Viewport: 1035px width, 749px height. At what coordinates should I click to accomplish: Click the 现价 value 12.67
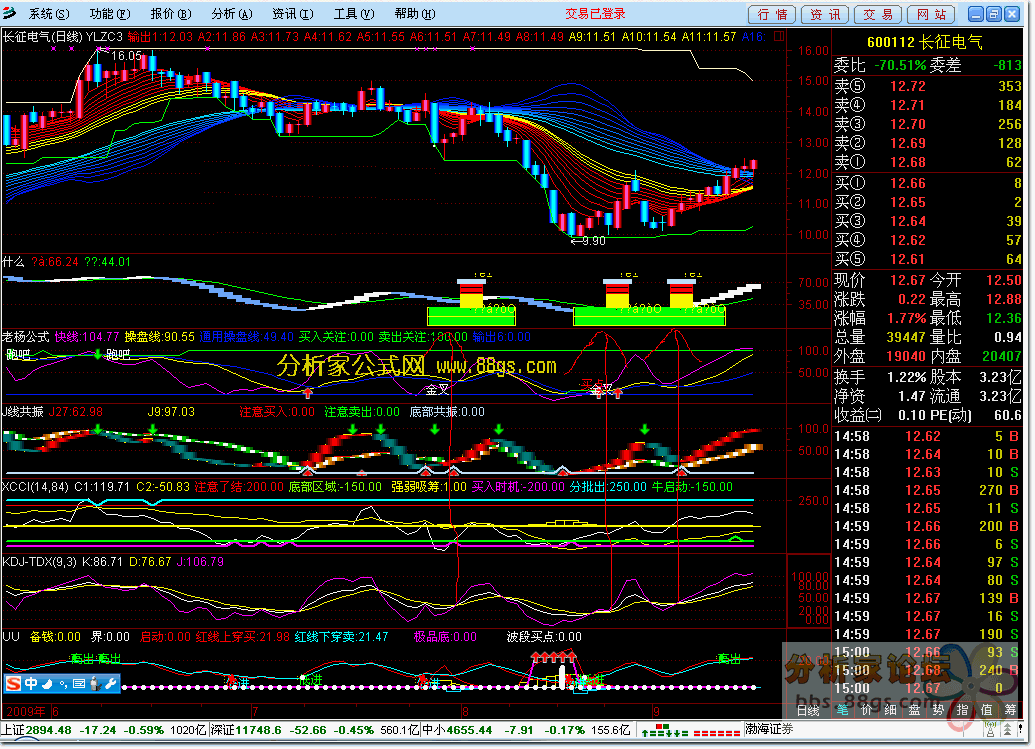point(908,280)
